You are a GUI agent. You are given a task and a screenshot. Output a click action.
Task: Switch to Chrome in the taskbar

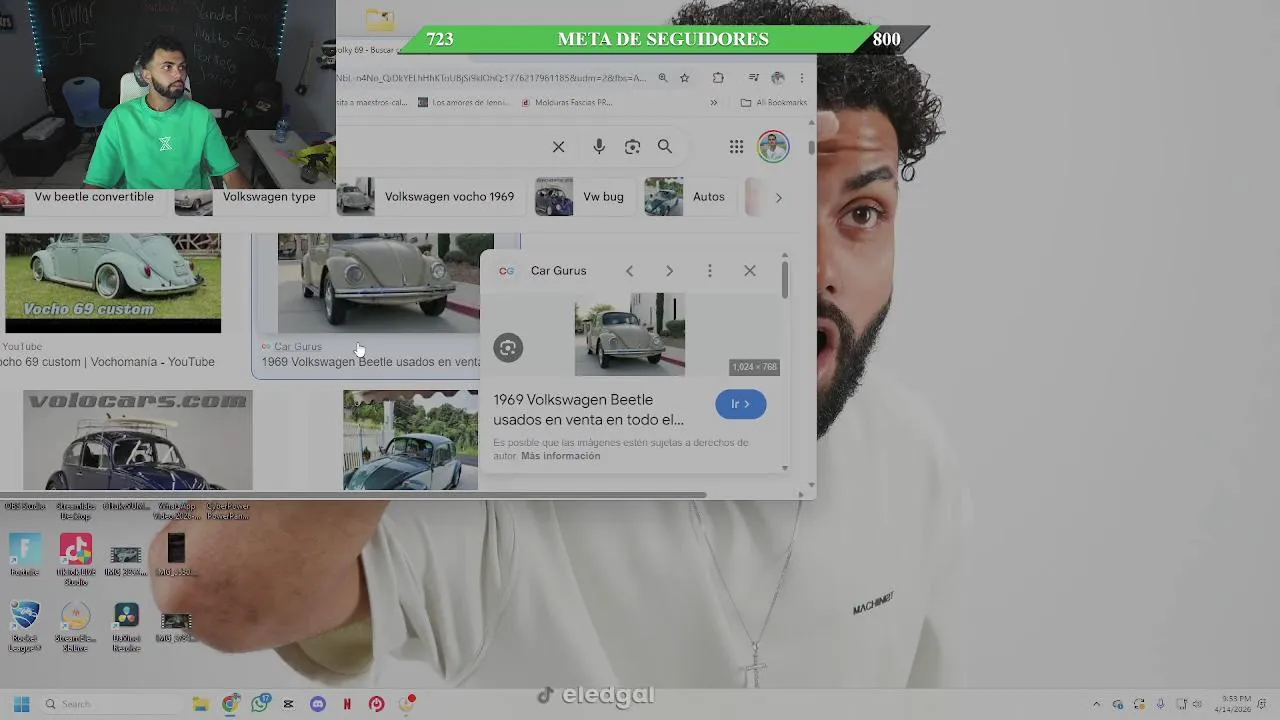(x=231, y=704)
